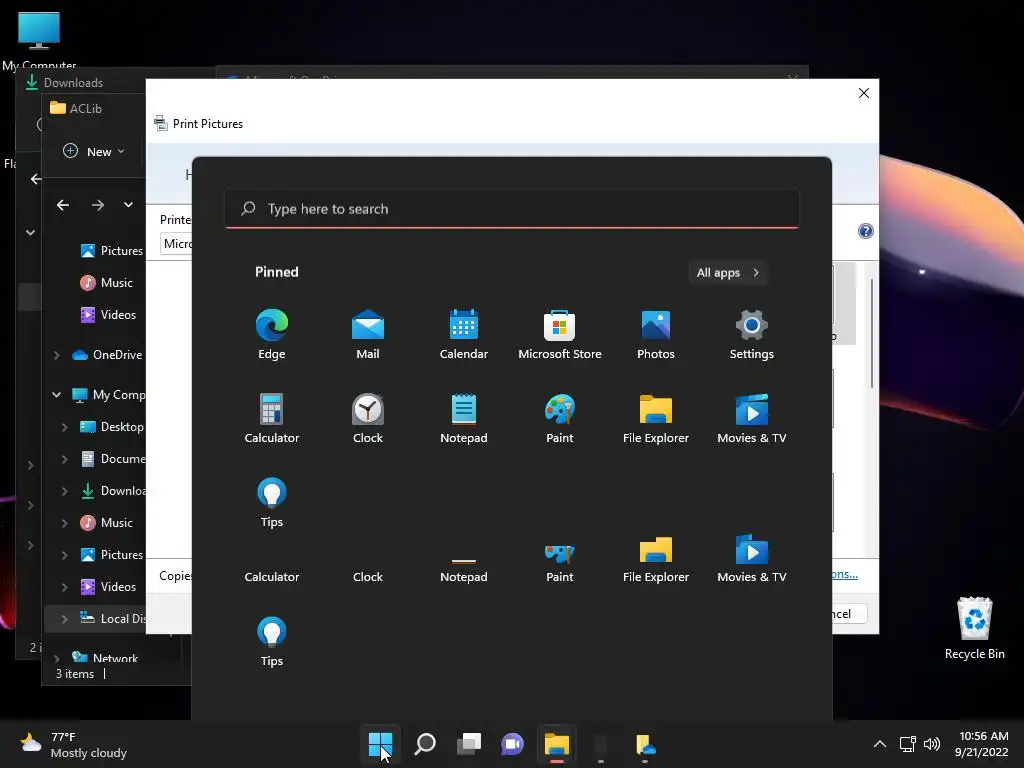Click the volume speaker tray icon

coord(932,744)
